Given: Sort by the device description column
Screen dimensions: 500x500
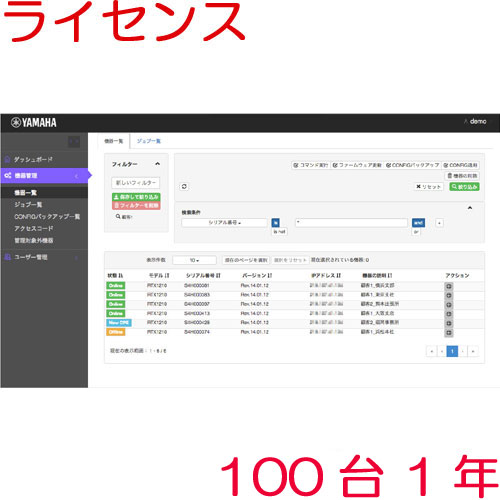Looking at the screenshot, I should pos(377,275).
